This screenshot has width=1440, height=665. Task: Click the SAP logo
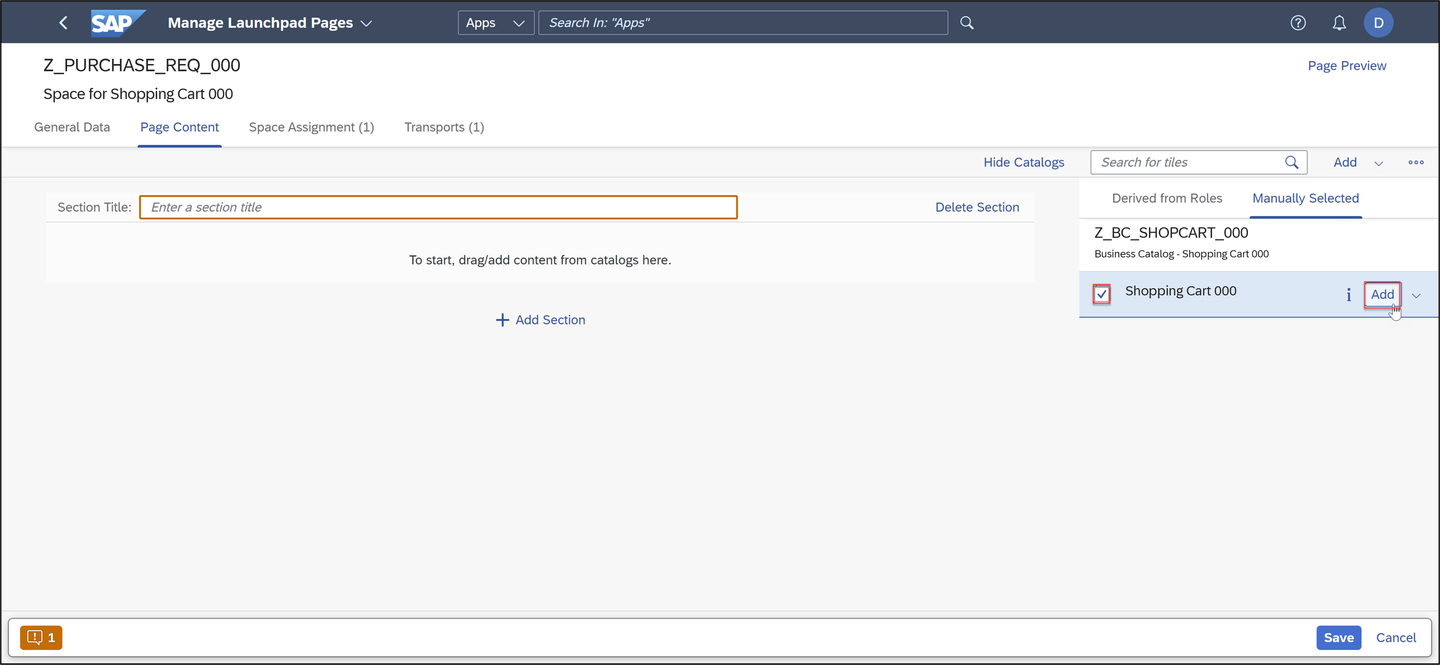pos(118,22)
